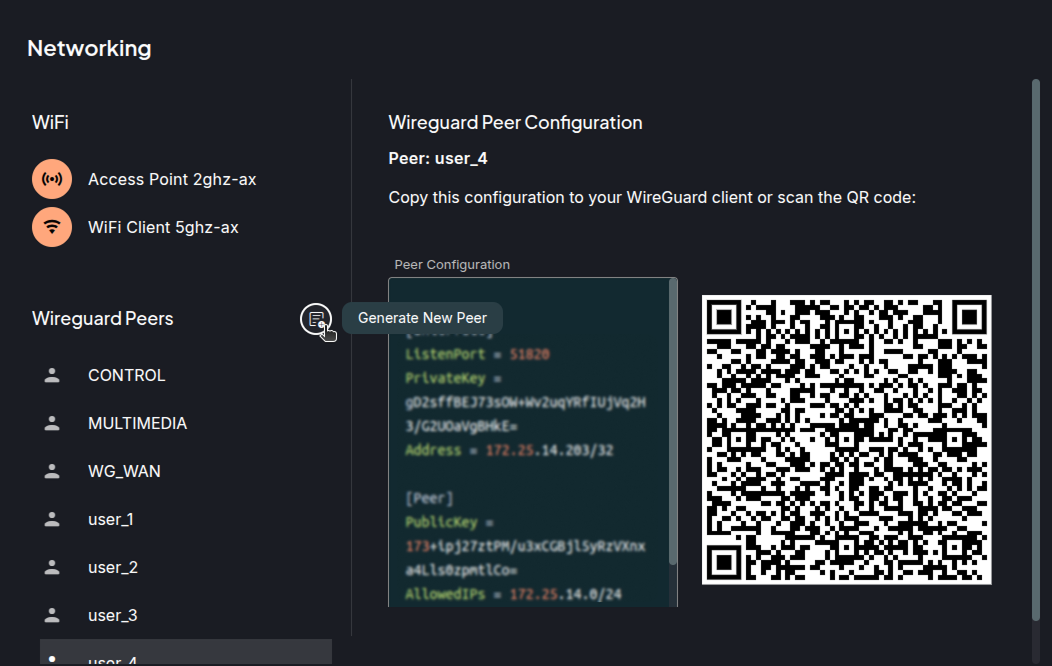Screen dimensions: 1052x666
Task: Click the Wireguard Peer Configuration heading
Action: (x=515, y=123)
